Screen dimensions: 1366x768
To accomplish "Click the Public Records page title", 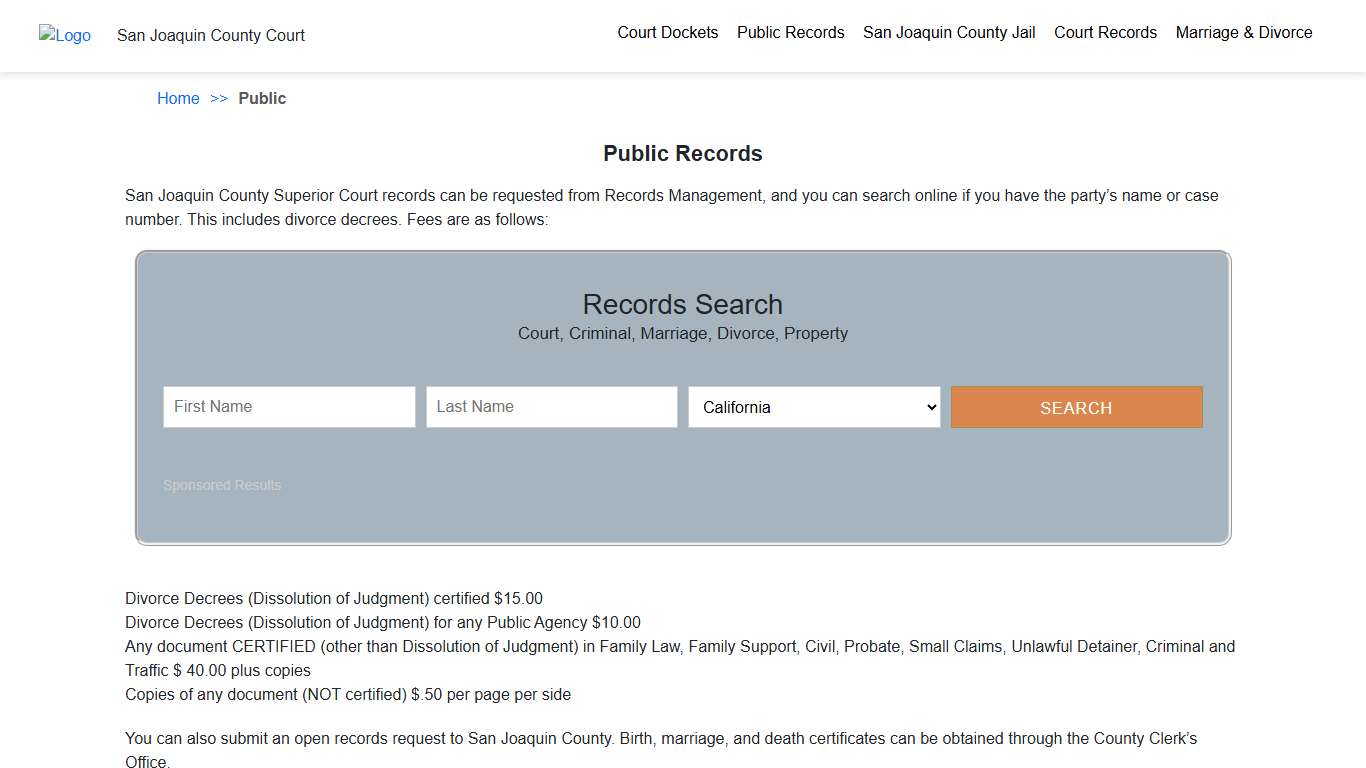I will 683,153.
